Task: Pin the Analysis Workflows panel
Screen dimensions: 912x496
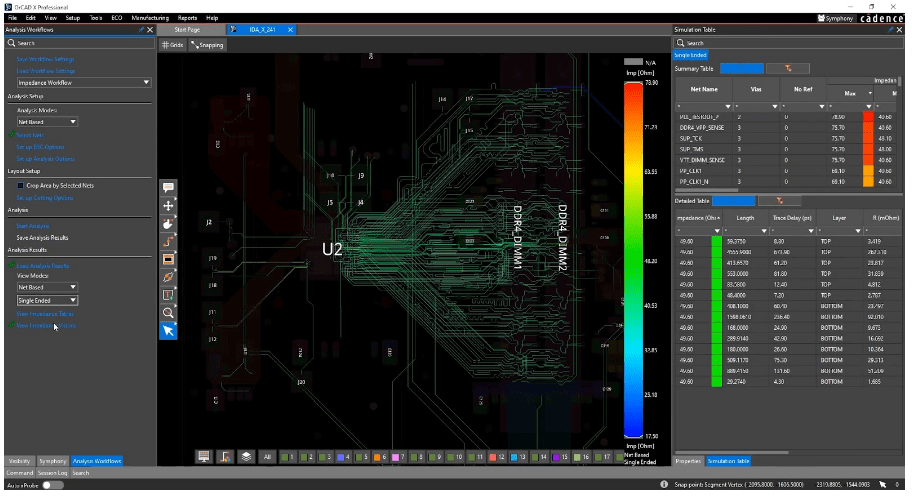Action: click(141, 30)
